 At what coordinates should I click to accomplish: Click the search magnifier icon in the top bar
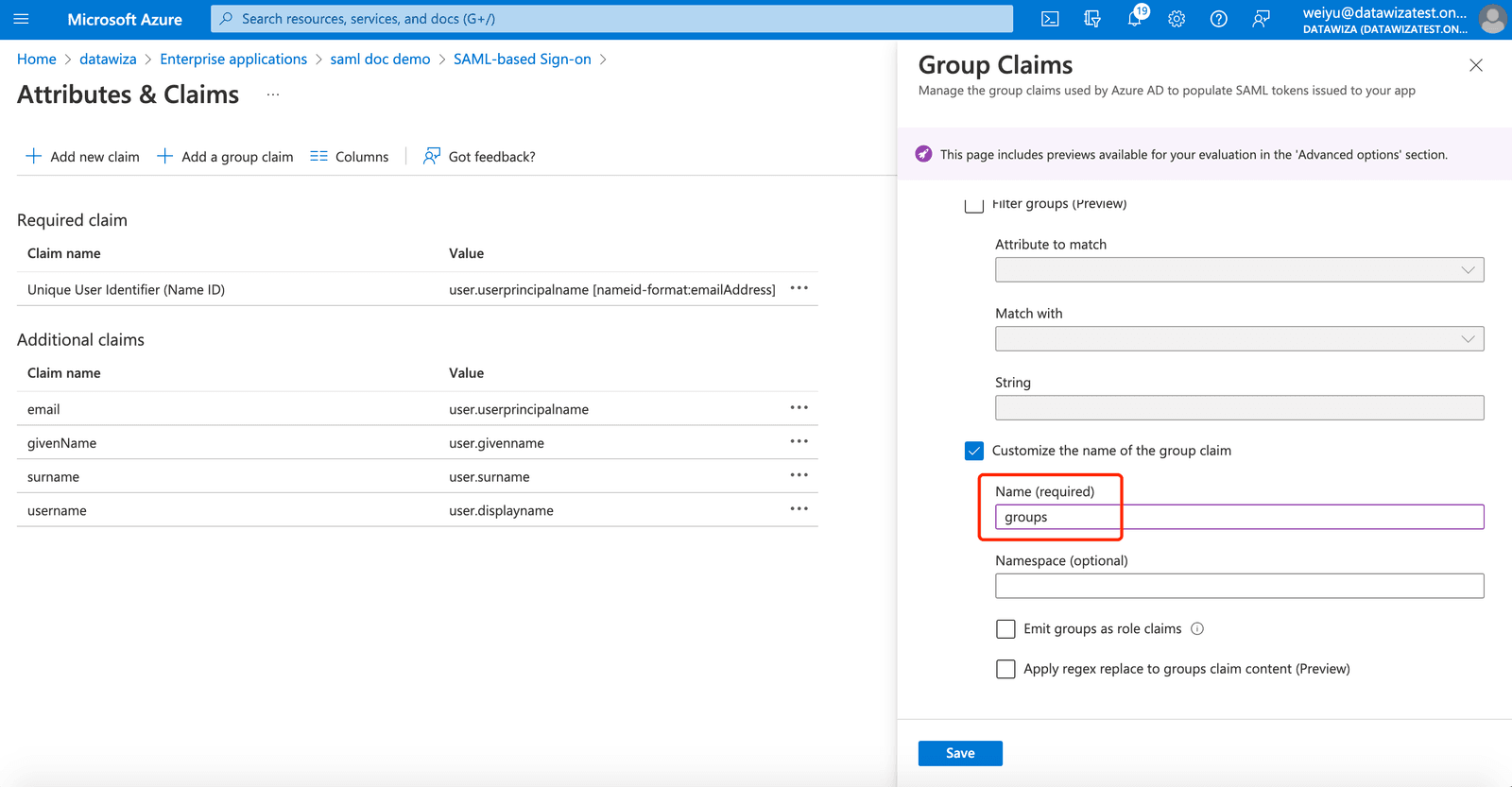click(x=226, y=19)
